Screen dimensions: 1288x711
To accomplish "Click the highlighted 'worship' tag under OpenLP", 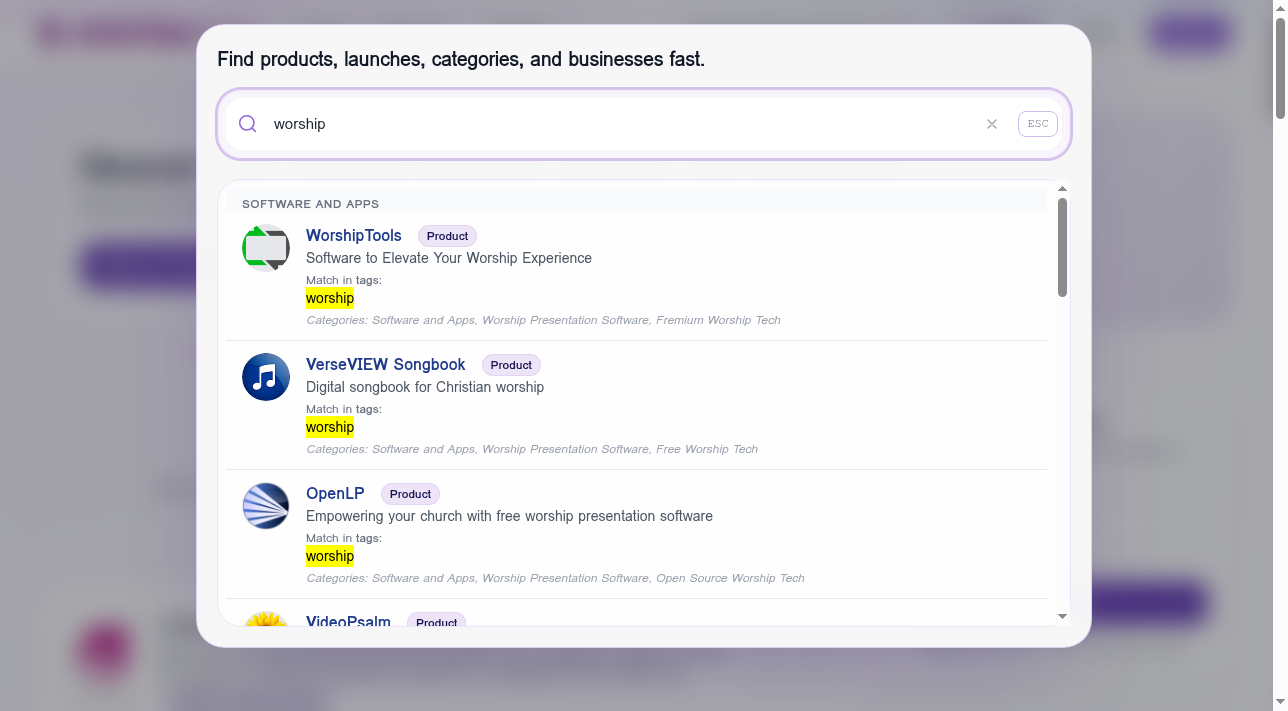I will 330,556.
